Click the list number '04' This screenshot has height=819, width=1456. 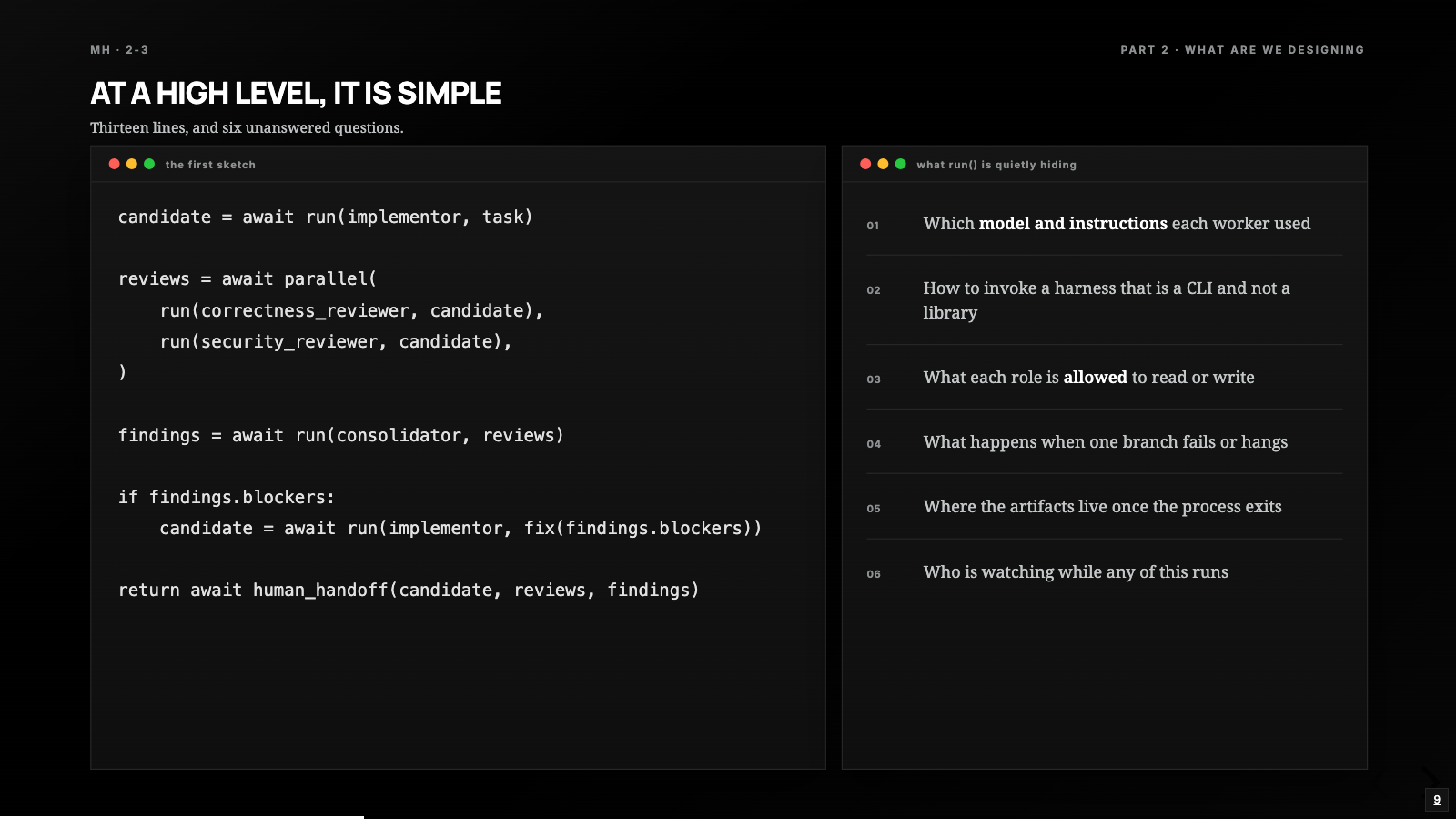coord(874,444)
